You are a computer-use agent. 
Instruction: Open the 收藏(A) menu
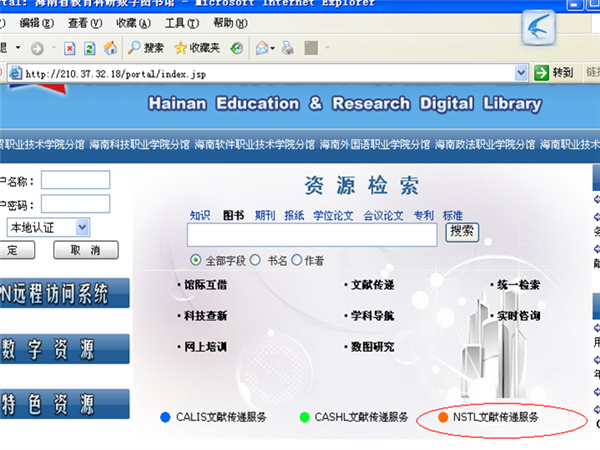(134, 23)
